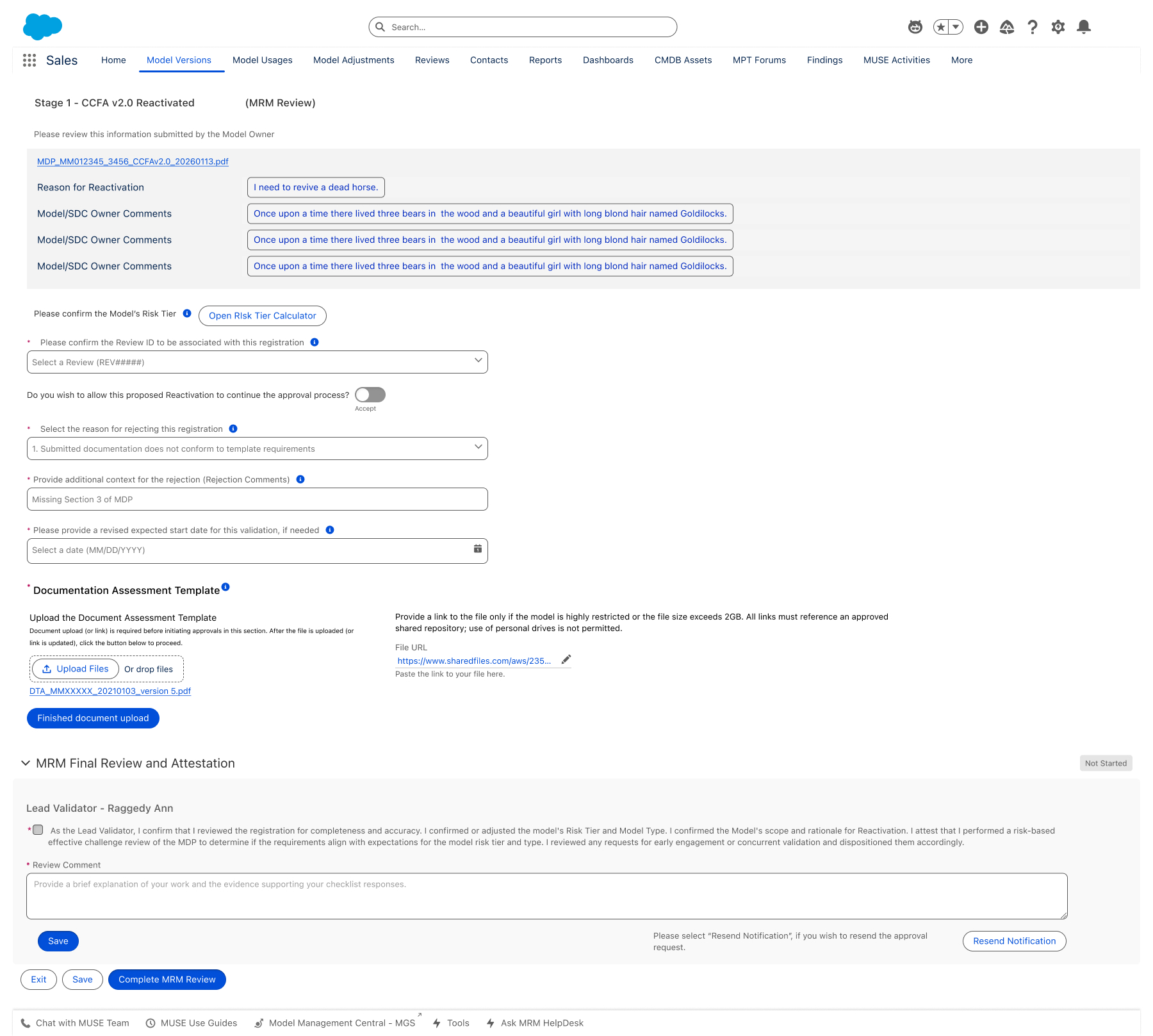Open the notifications bell
Screen dimensions: 1153x1036
(1084, 27)
